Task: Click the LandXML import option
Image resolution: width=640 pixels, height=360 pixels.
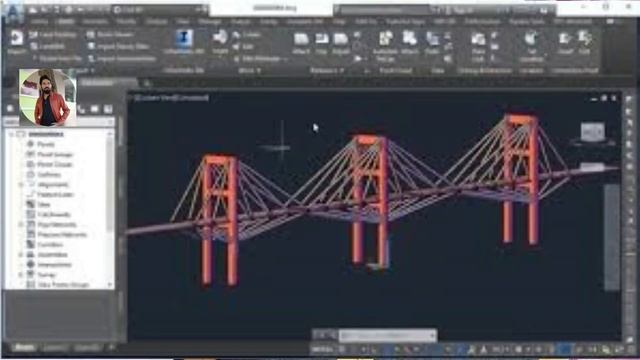Action: click(47, 47)
